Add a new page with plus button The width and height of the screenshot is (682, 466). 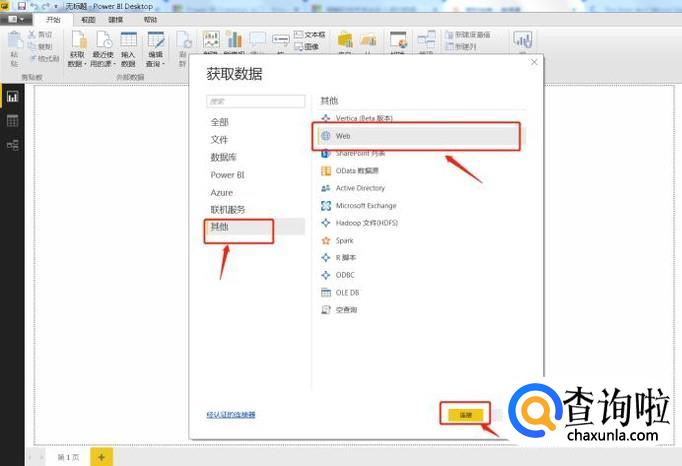(x=101, y=457)
